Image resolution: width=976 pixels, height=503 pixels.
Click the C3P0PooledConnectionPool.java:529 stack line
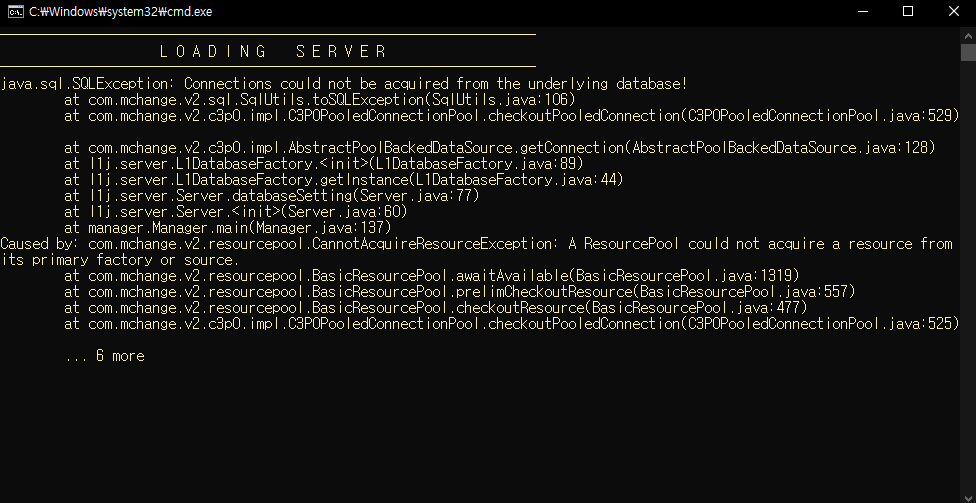pos(512,116)
